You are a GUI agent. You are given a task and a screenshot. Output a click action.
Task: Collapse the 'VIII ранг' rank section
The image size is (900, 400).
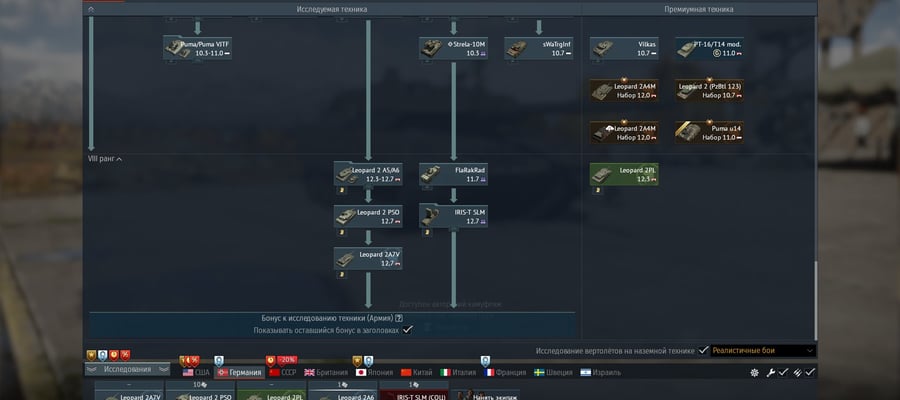pyautogui.click(x=104, y=159)
